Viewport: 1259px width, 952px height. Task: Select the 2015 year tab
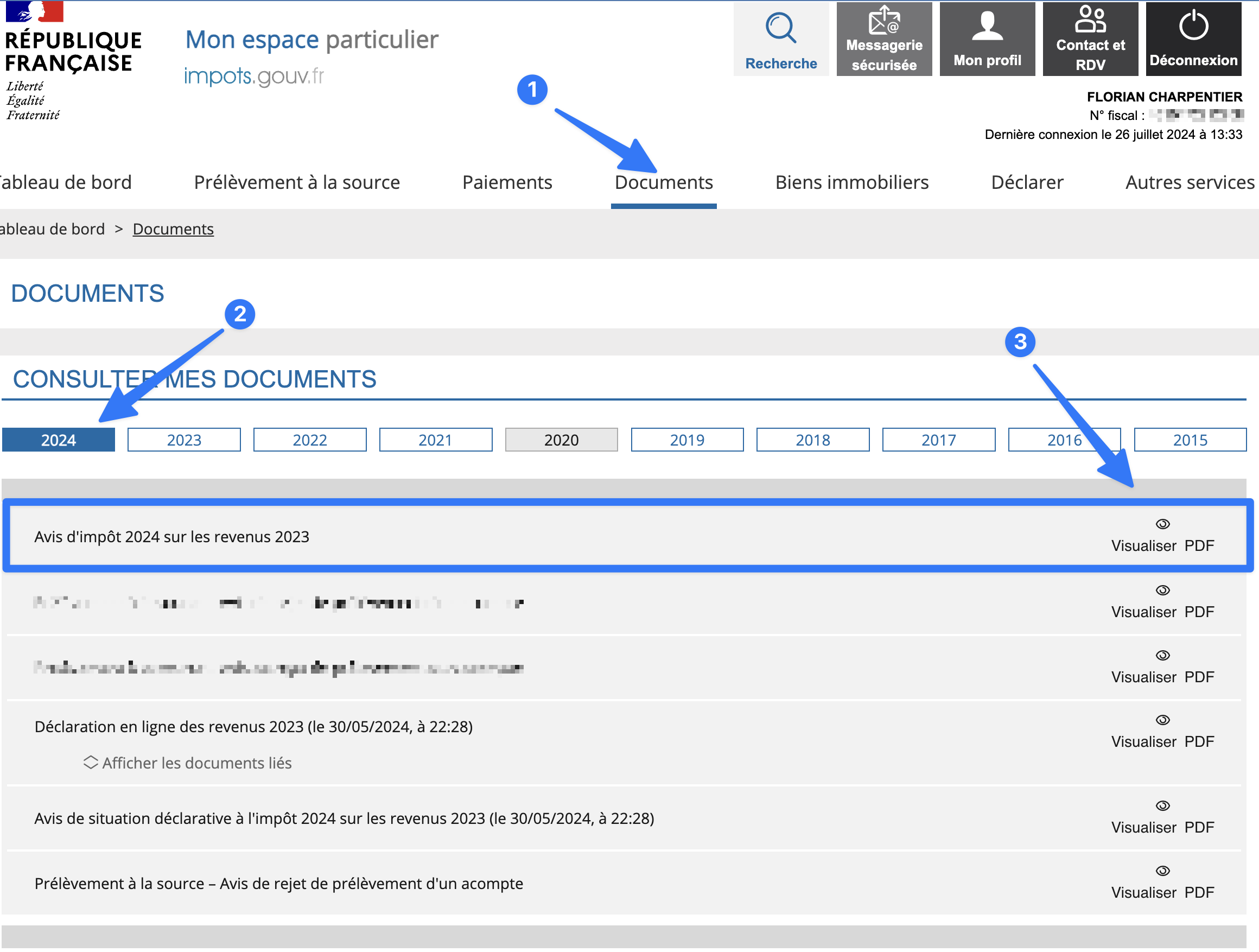click(x=1190, y=440)
